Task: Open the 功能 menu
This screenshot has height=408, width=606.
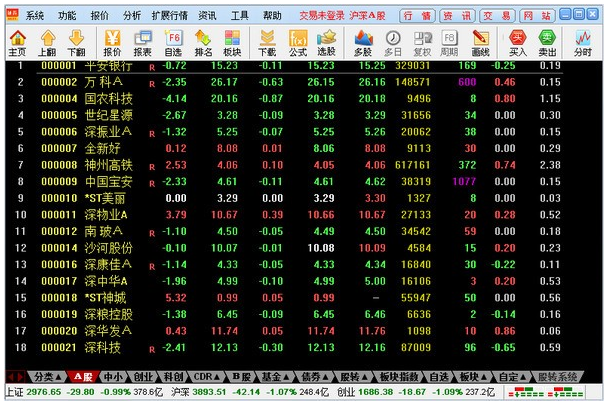Action: [x=67, y=15]
